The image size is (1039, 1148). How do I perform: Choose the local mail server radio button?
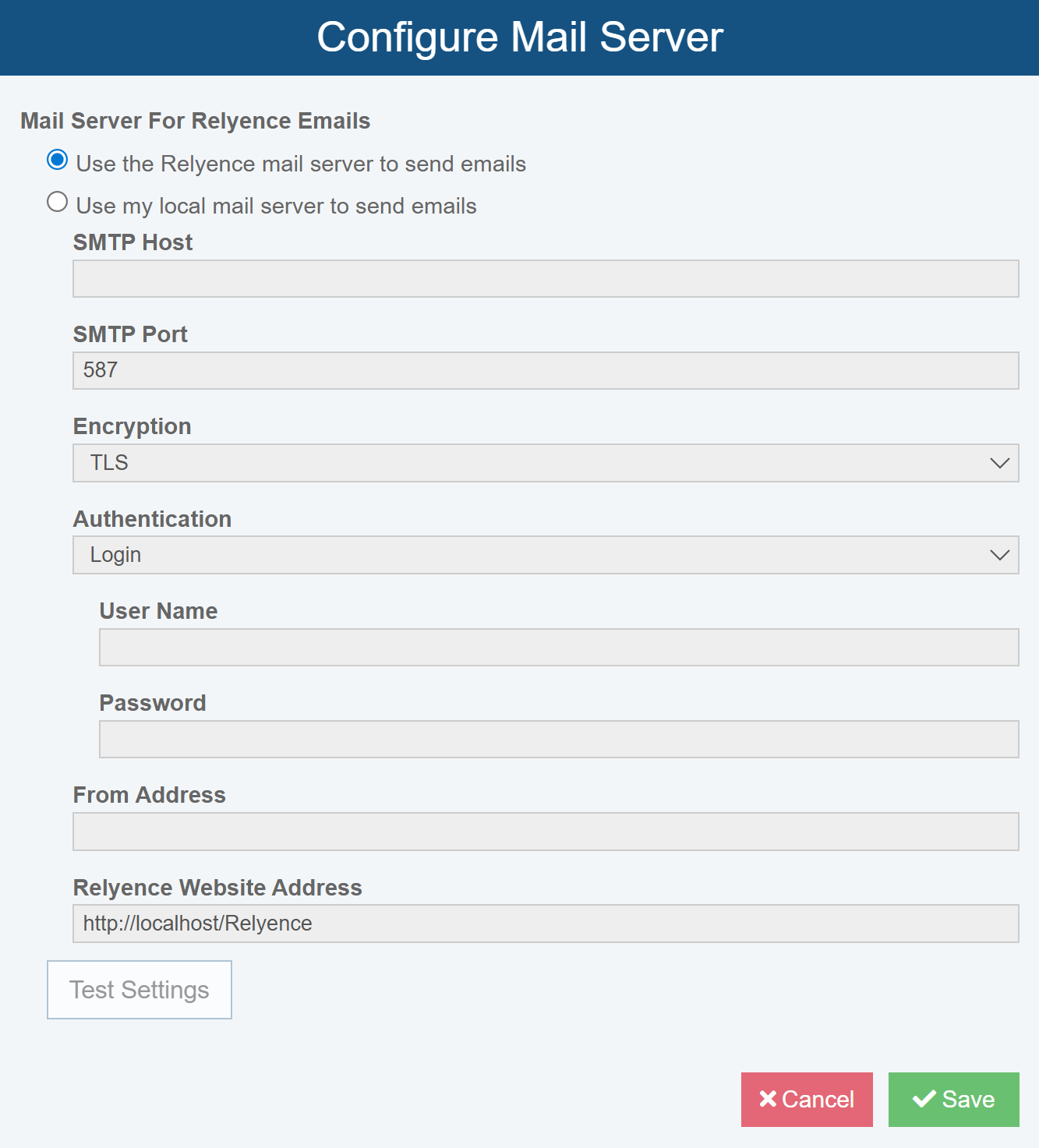click(x=57, y=202)
